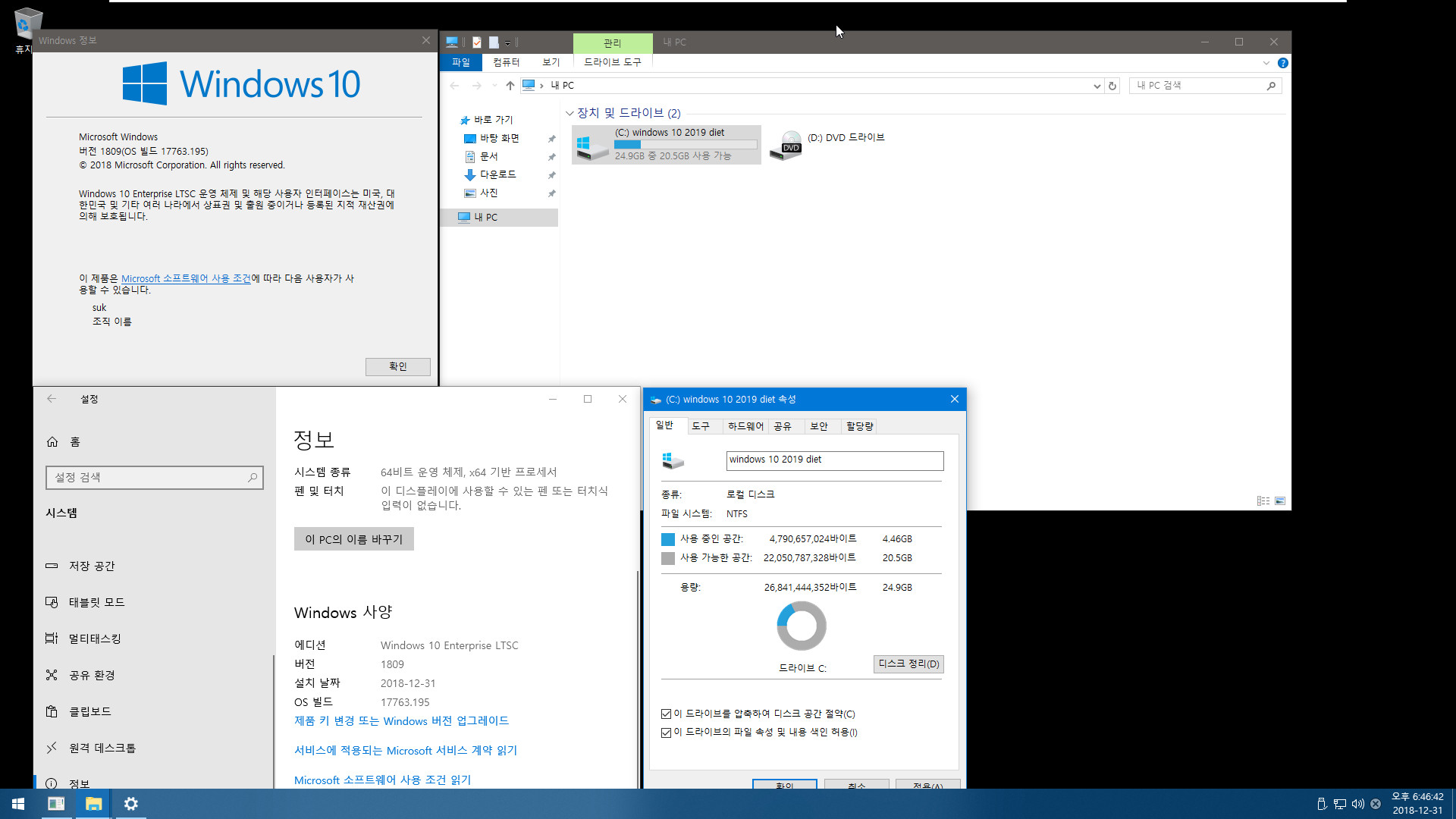
Task: Open the volume tray icon
Action: (1357, 804)
